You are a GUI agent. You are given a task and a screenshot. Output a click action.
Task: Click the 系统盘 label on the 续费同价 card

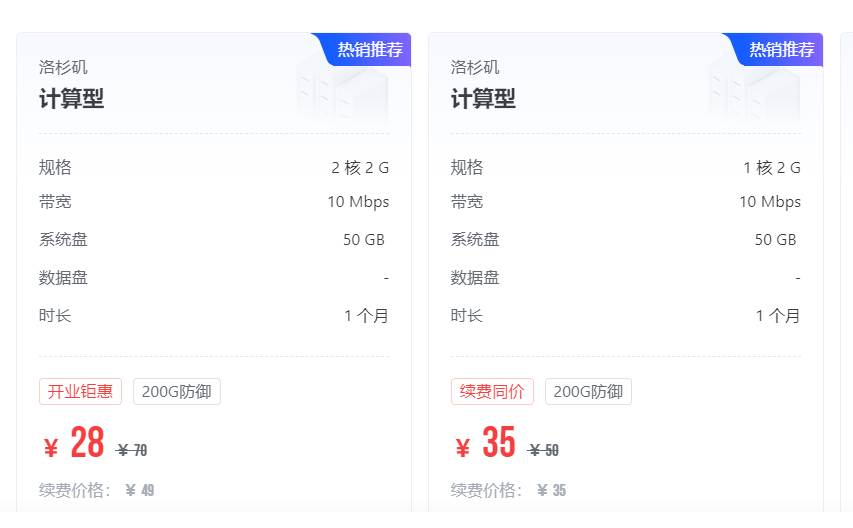pyautogui.click(x=475, y=240)
